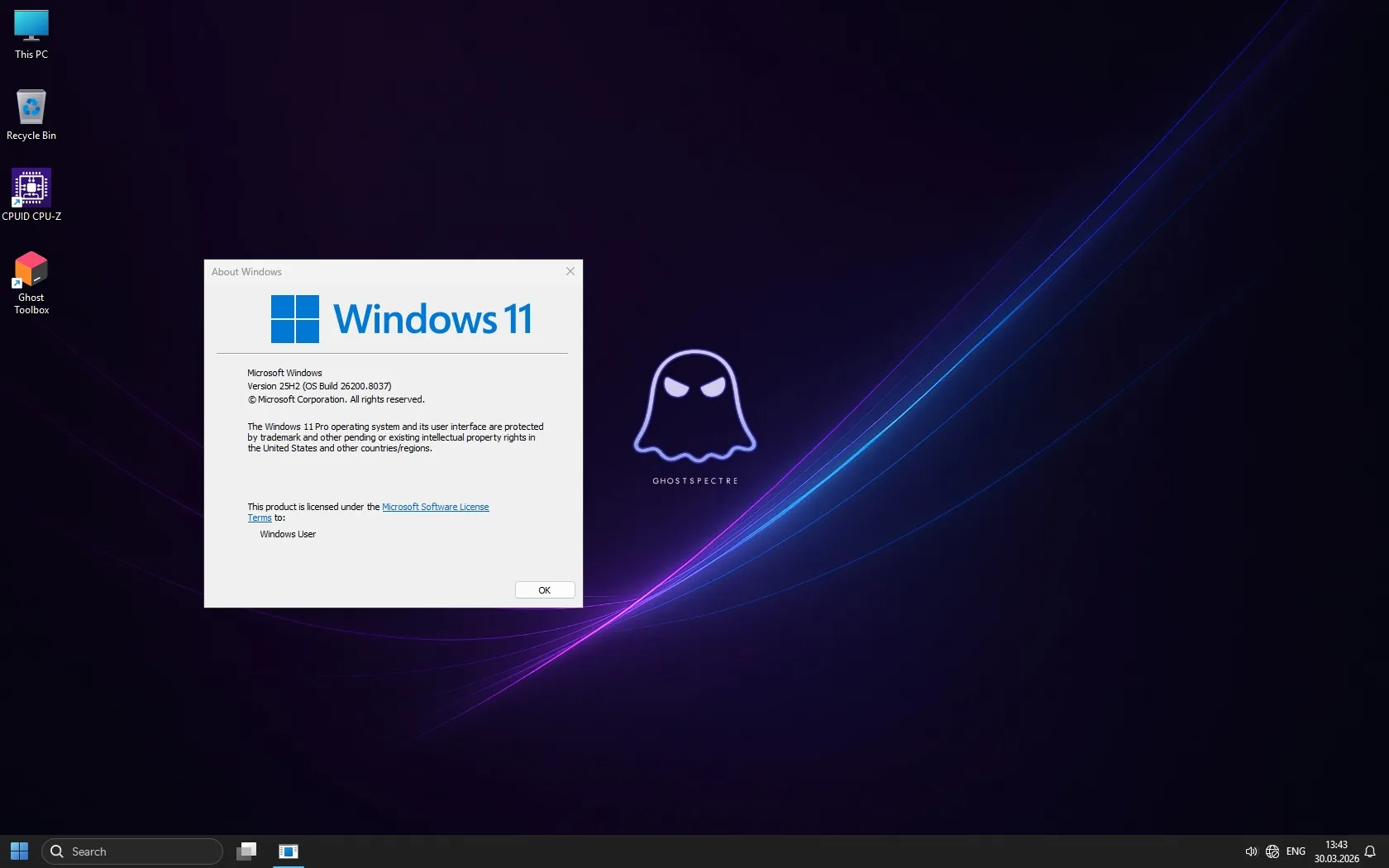
Task: Open network settings from the globe icon
Action: coord(1272,851)
